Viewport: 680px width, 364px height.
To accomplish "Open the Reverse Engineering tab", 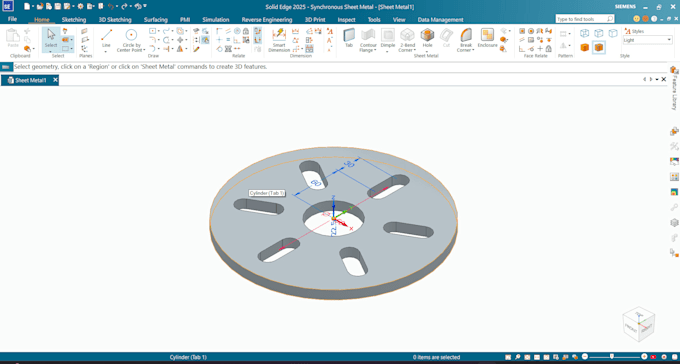I will pos(267,20).
